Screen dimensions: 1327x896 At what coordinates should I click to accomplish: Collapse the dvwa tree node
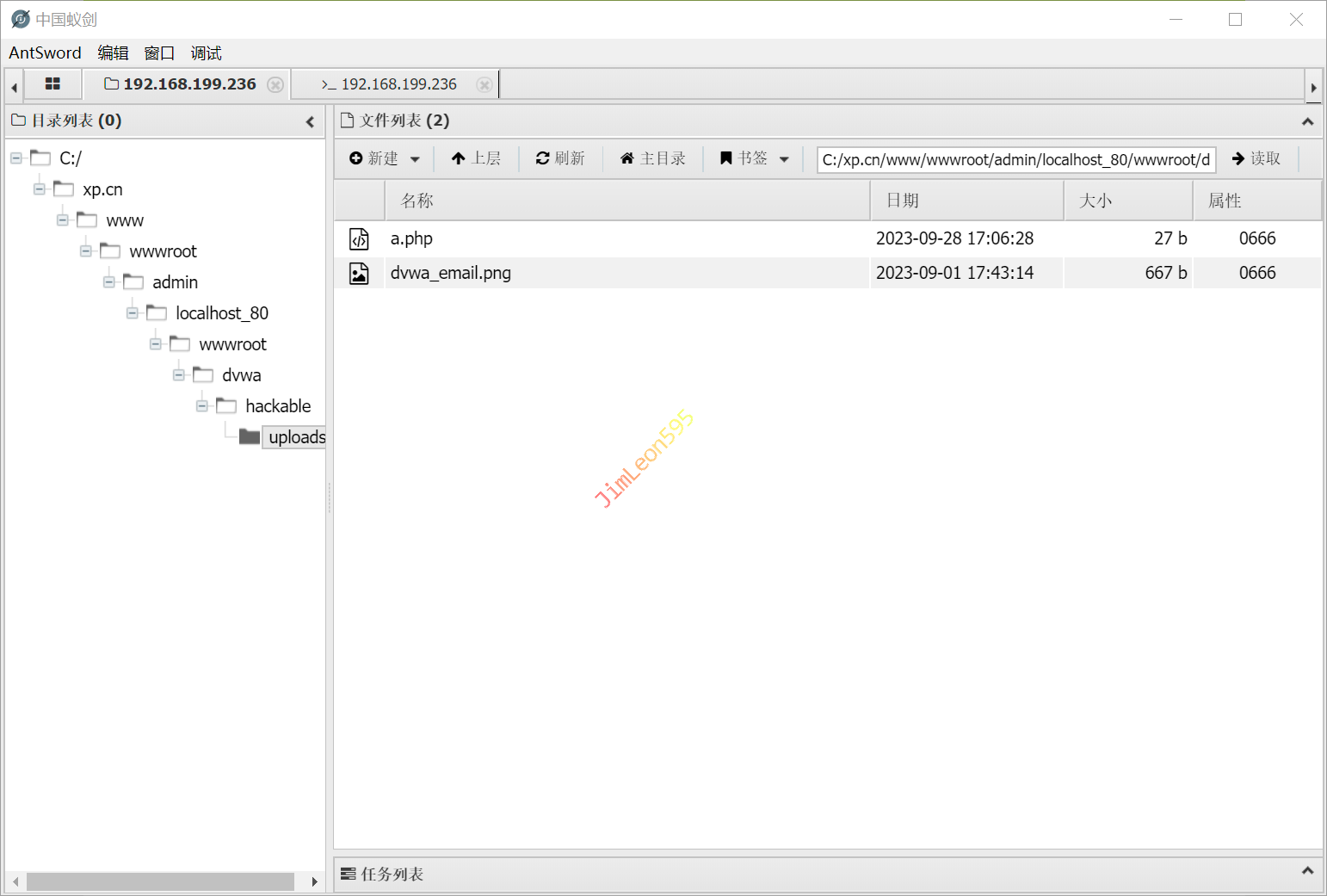point(179,375)
